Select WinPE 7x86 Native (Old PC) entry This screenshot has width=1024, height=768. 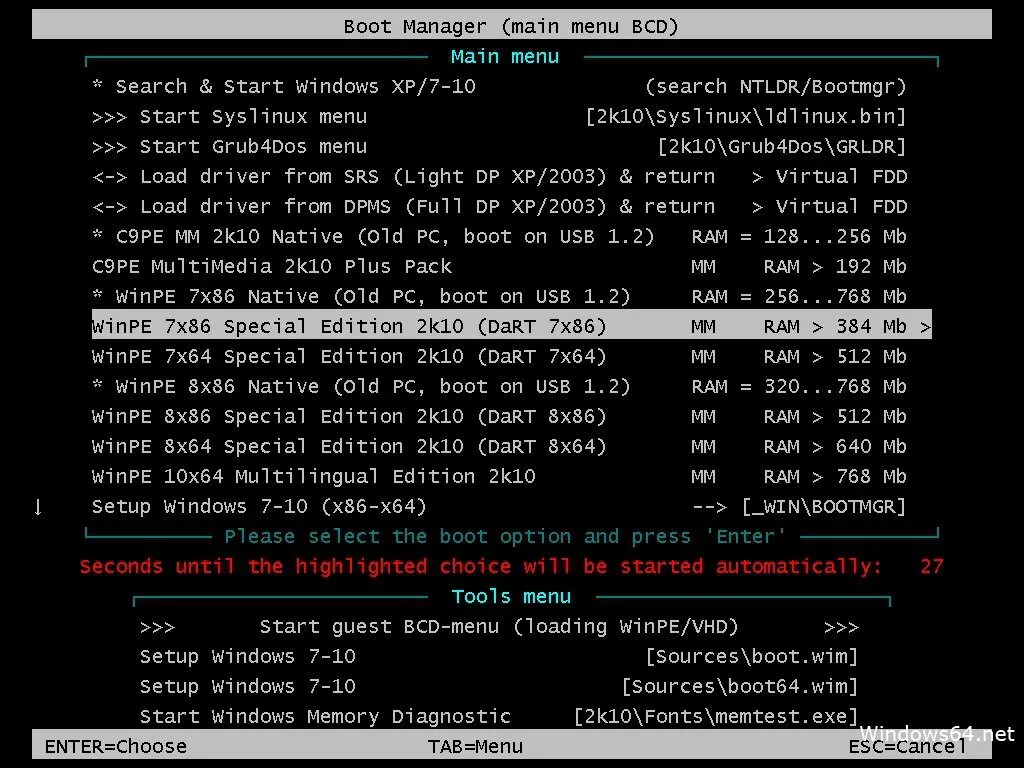(x=500, y=296)
